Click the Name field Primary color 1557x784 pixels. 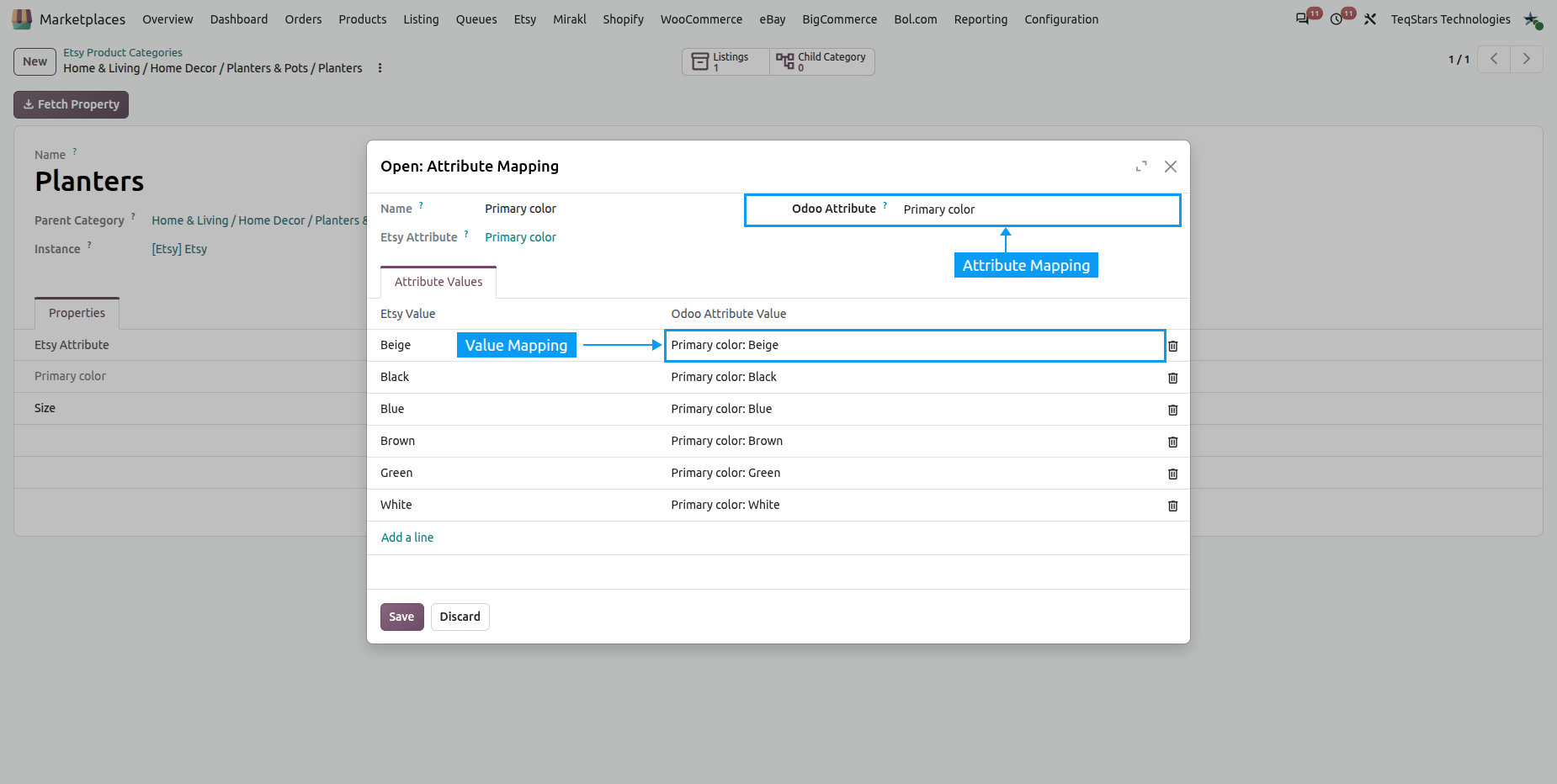point(520,209)
